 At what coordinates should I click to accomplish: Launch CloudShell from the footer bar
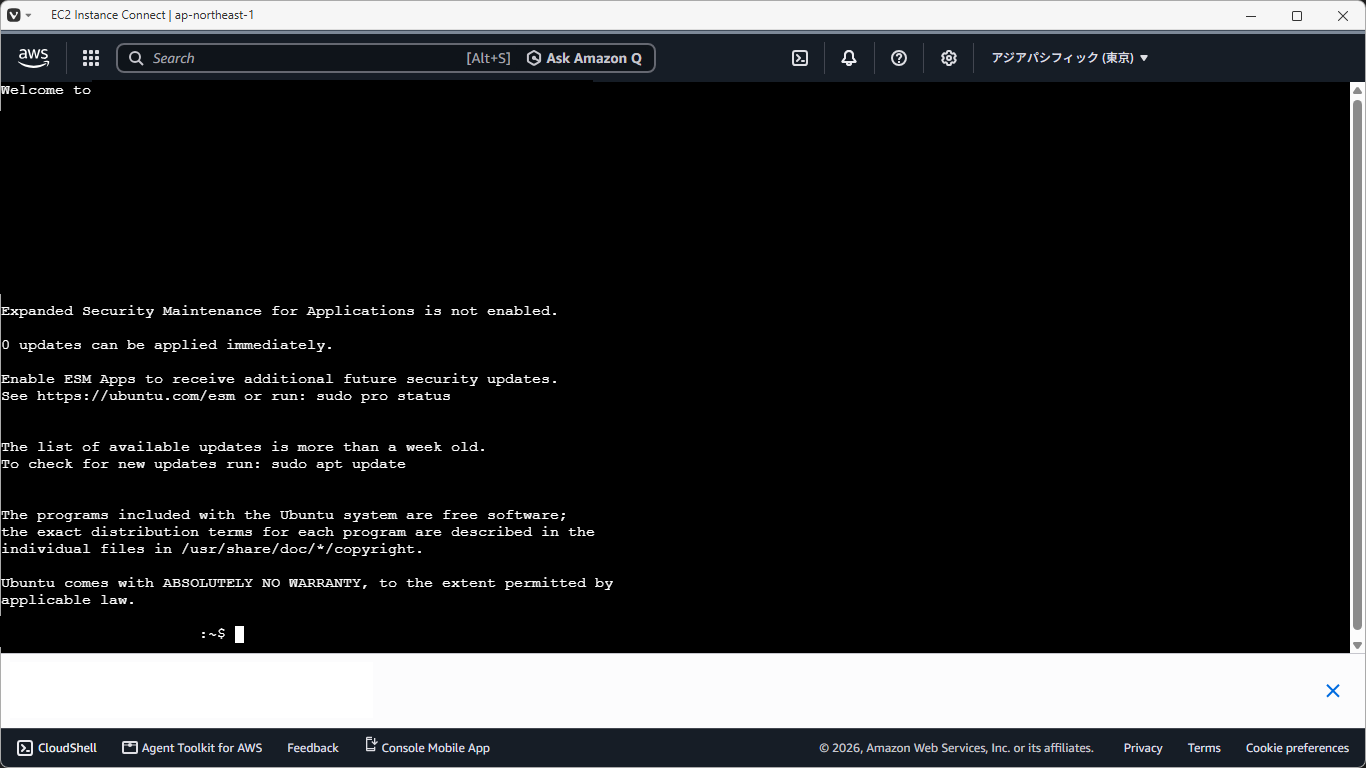point(57,748)
